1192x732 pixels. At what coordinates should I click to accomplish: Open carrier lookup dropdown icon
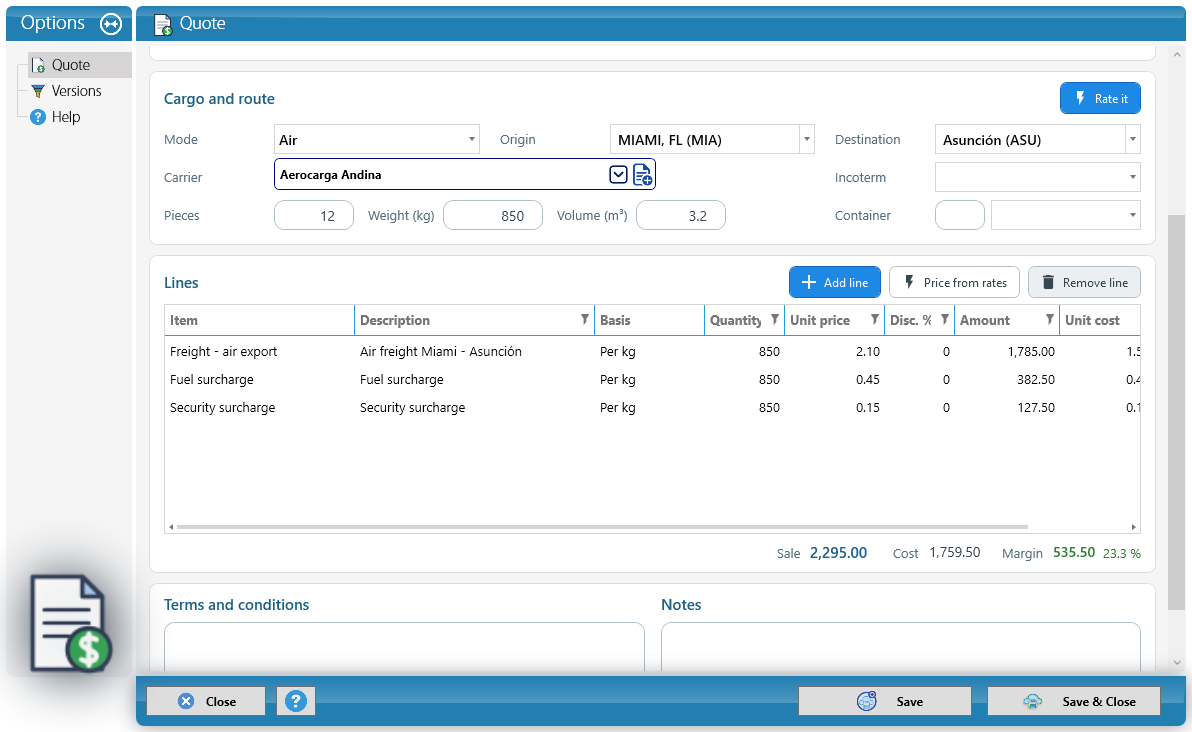click(618, 175)
